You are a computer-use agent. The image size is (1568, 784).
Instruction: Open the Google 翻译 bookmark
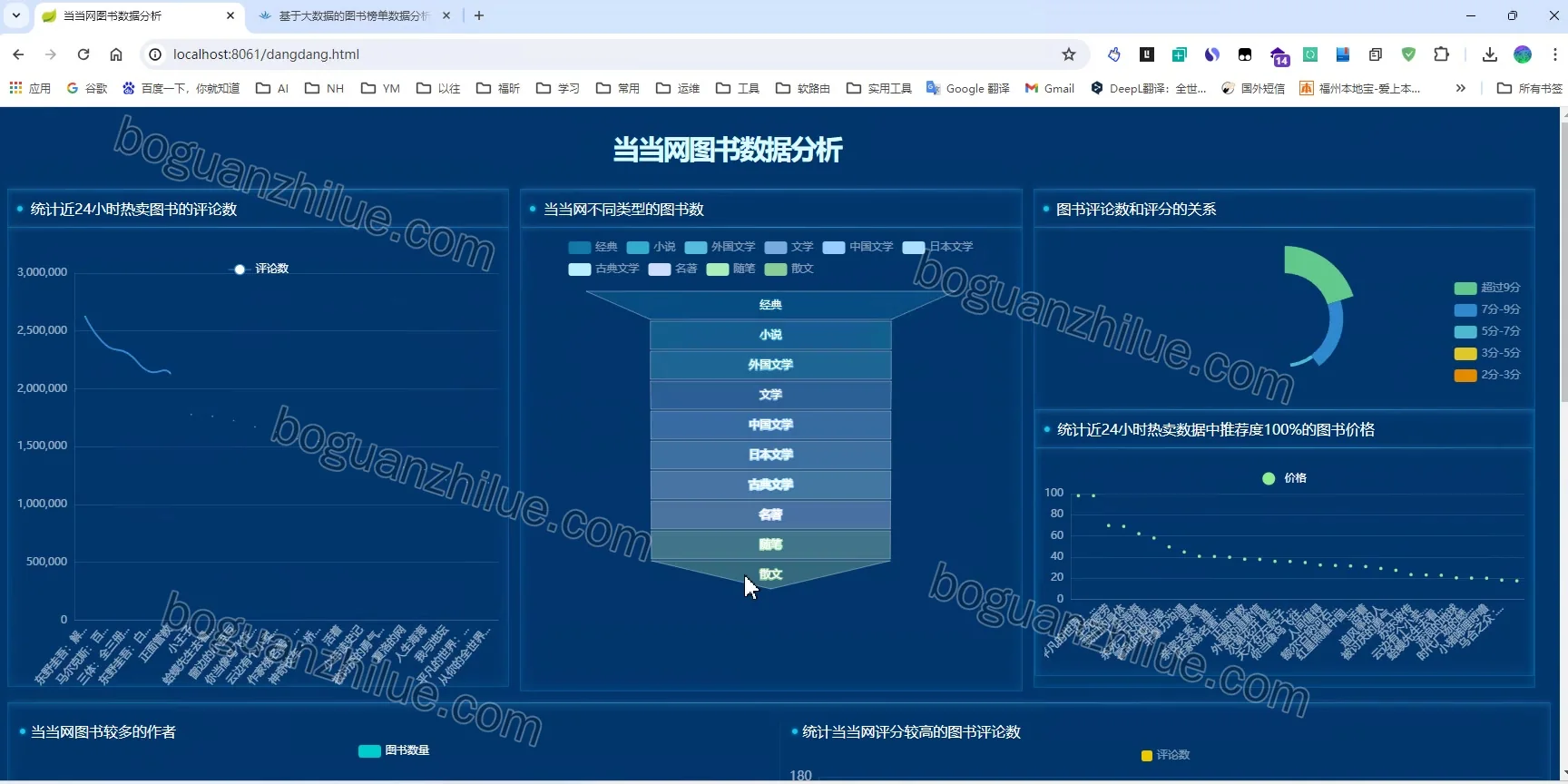[967, 88]
